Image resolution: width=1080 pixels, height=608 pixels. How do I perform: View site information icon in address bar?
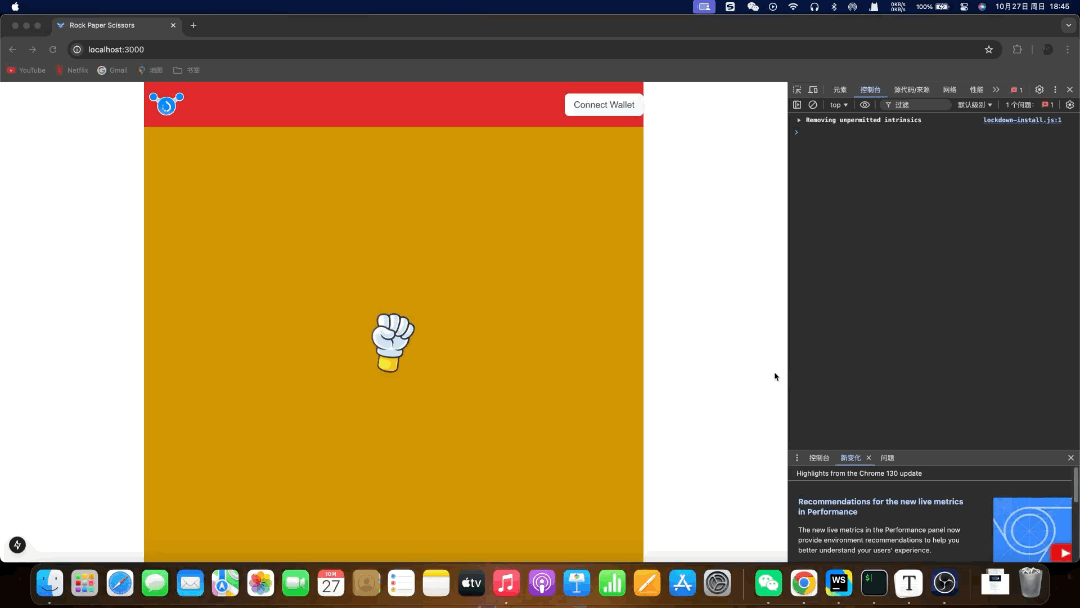(77, 50)
